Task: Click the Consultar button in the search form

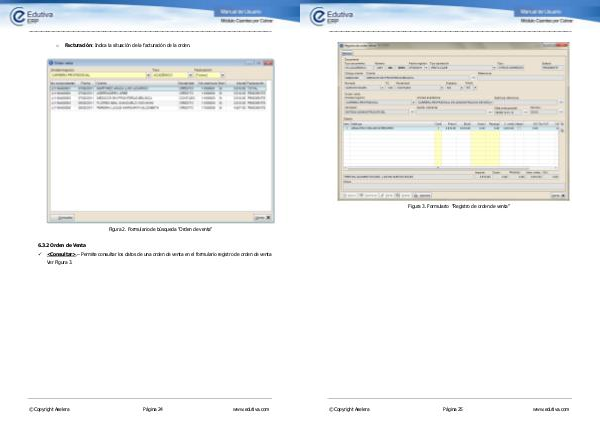Action: tap(61, 217)
